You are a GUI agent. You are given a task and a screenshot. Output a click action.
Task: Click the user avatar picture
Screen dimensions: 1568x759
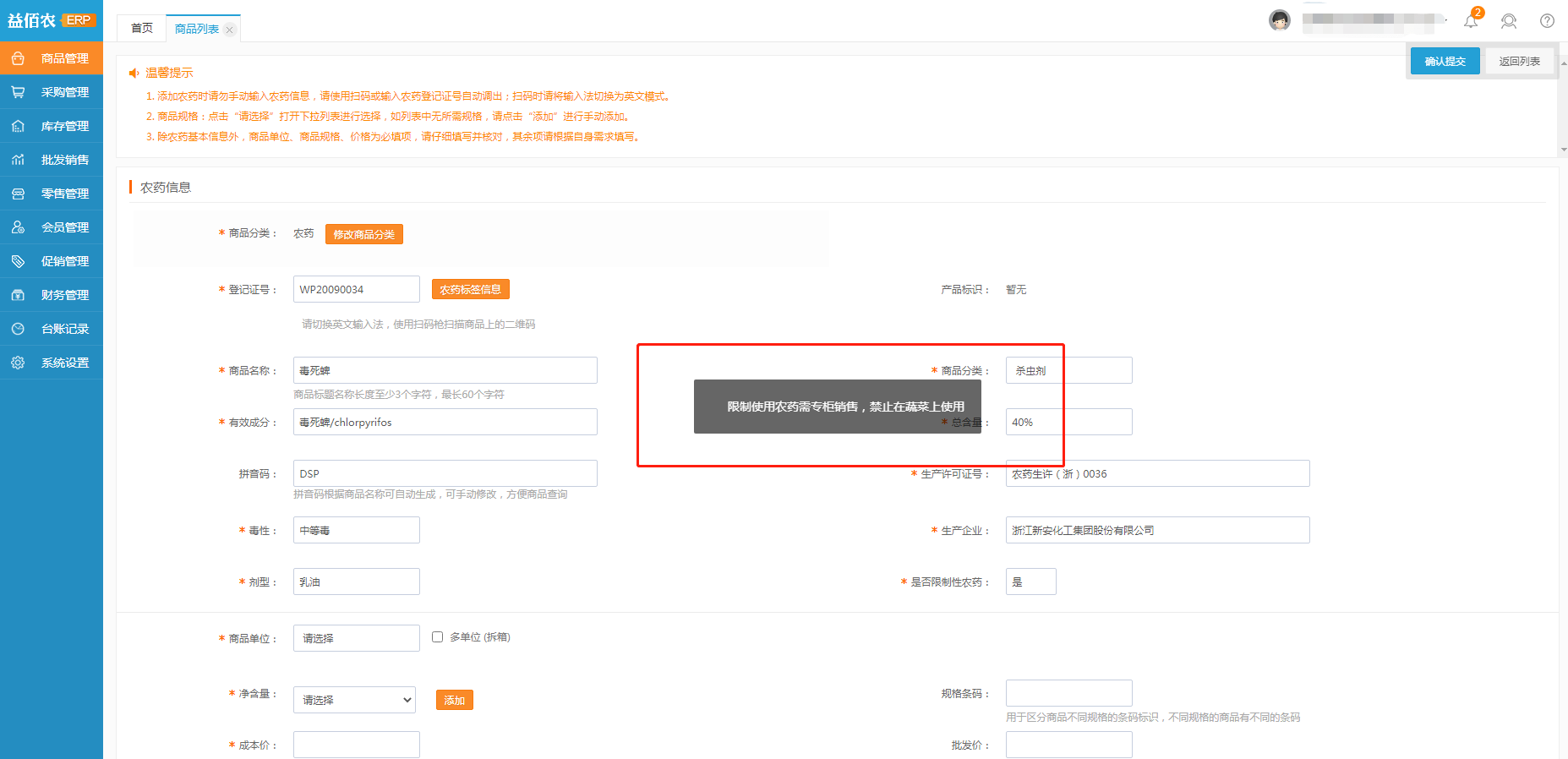pos(1280,20)
